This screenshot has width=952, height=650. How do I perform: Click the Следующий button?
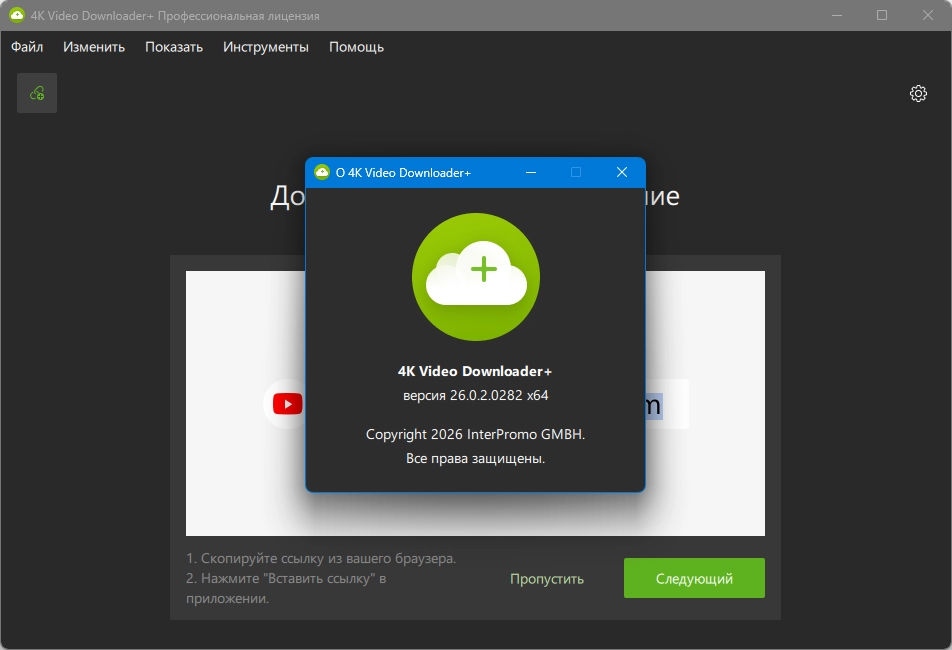694,578
